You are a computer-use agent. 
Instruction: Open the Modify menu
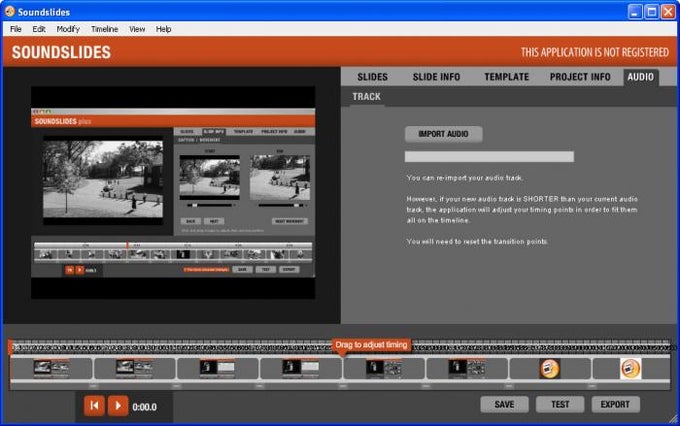click(x=68, y=29)
